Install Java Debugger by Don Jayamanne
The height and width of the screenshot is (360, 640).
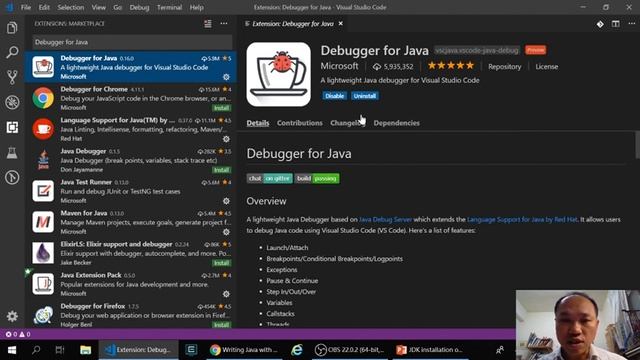[x=221, y=170]
